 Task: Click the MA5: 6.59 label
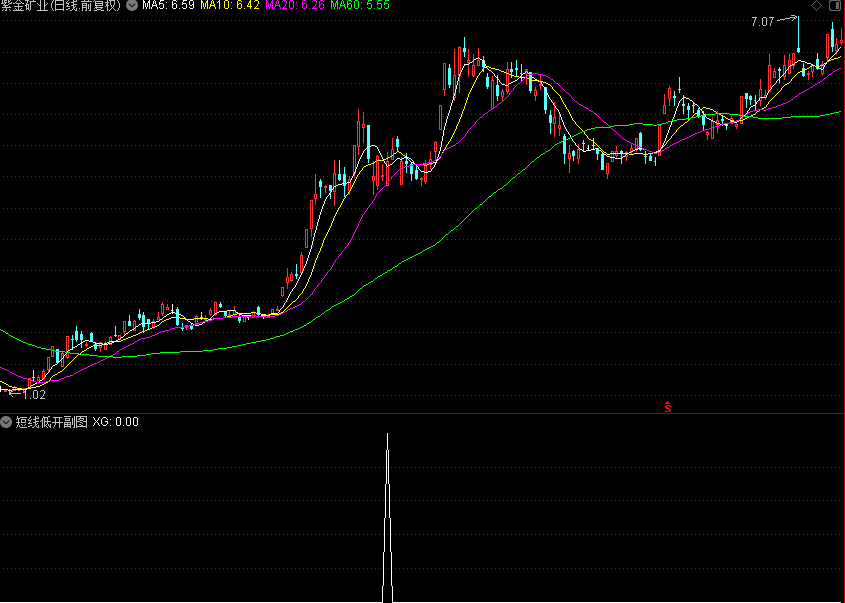pos(168,5)
